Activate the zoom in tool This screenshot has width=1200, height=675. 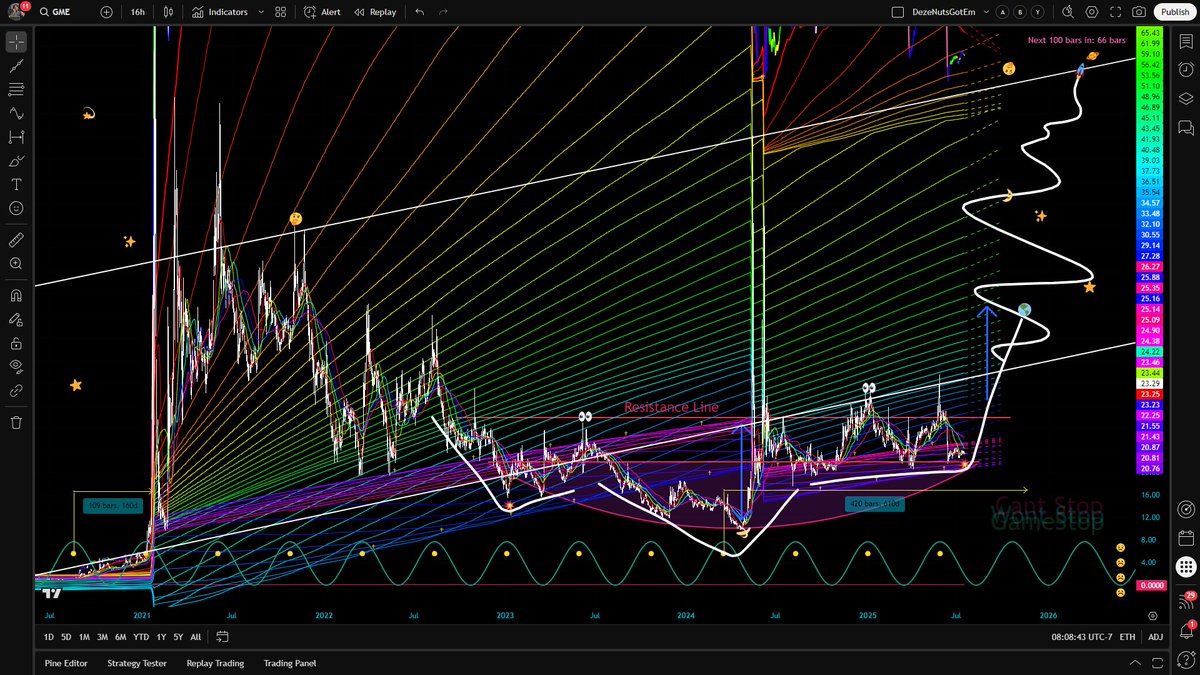pyautogui.click(x=16, y=264)
